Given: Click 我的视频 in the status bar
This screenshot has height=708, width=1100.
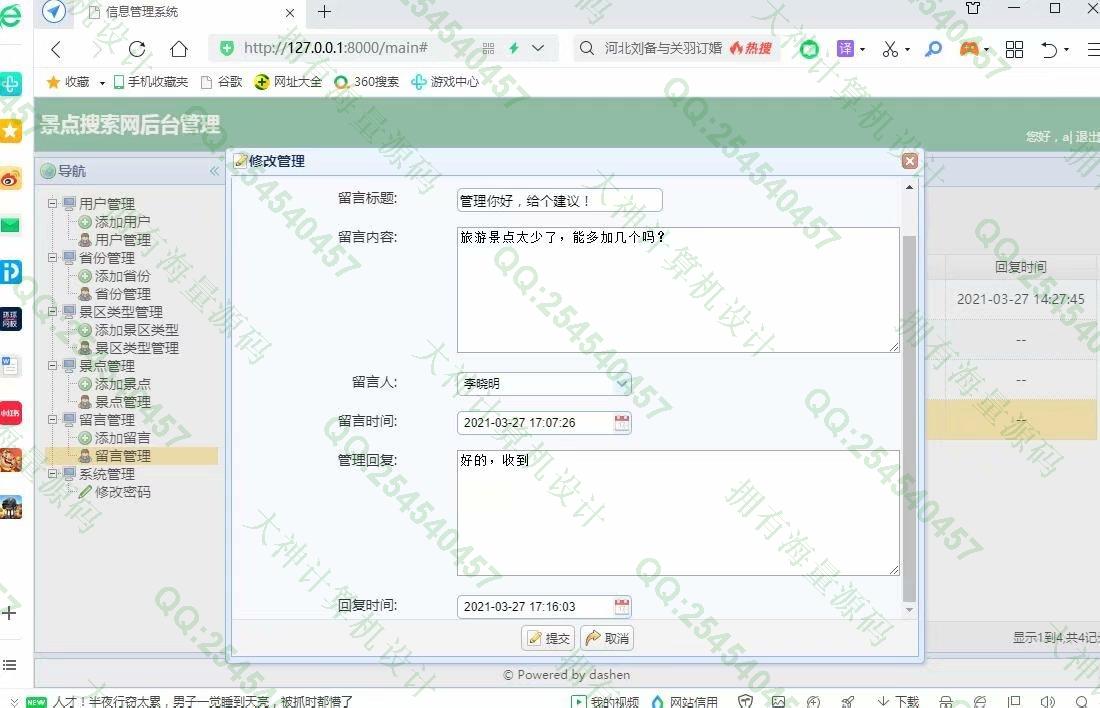Looking at the screenshot, I should 605,701.
